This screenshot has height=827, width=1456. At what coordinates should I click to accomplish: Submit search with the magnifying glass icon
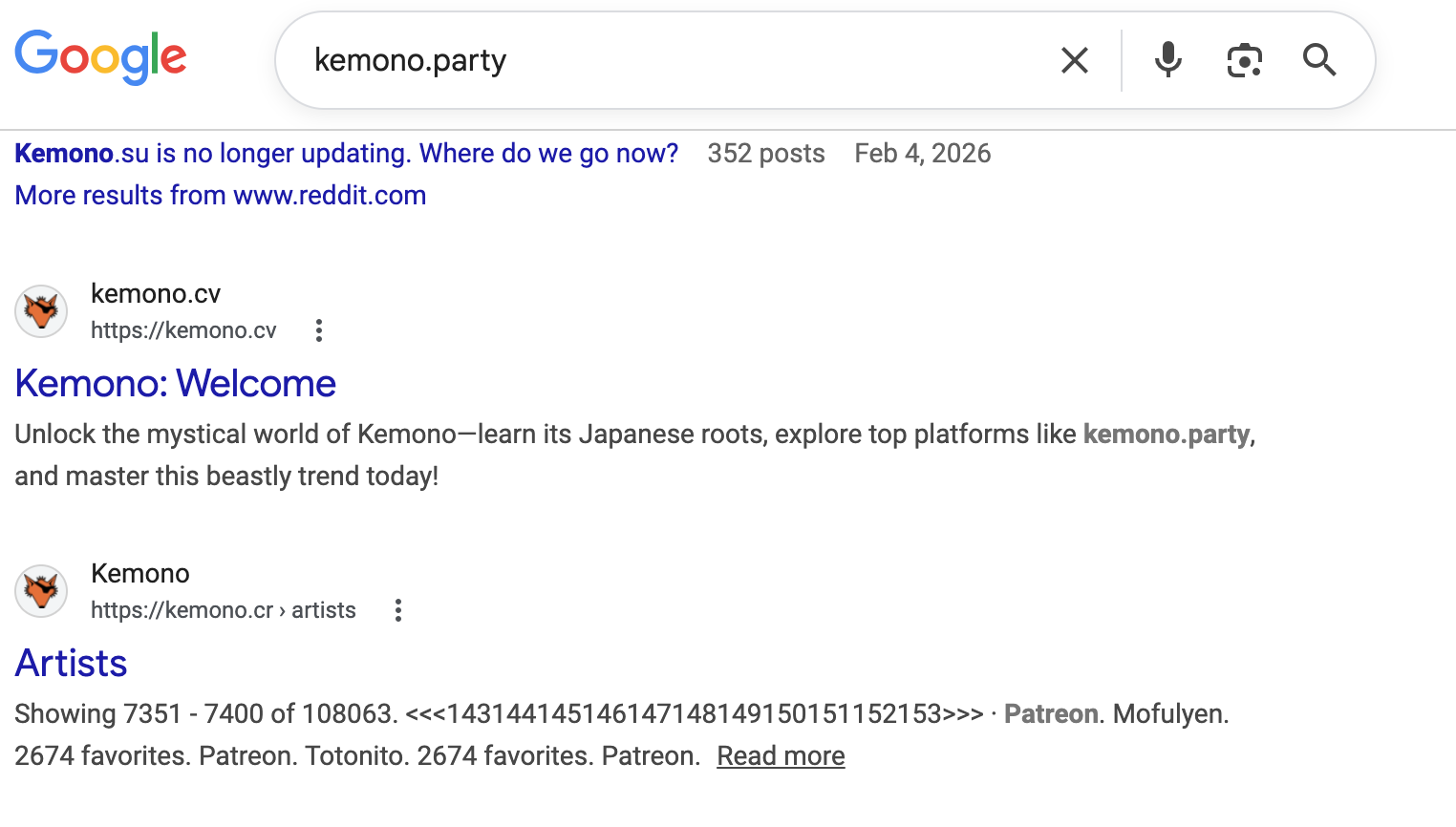(1319, 60)
